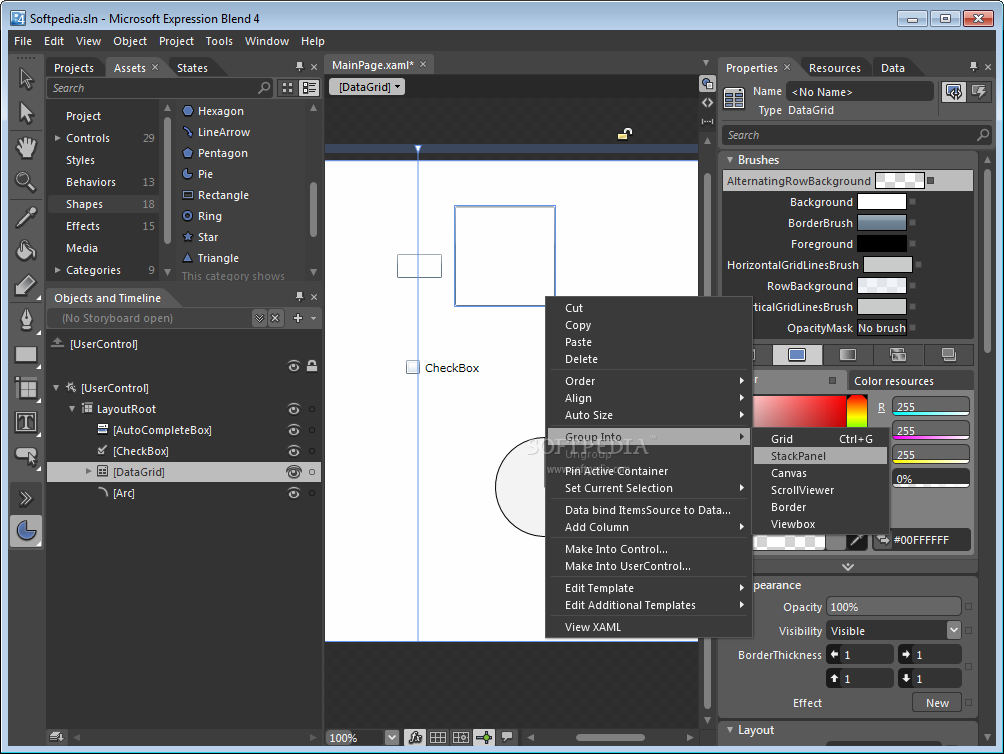
Task: Open the [DataGrid] breadcrumb dropdown
Action: coord(367,87)
